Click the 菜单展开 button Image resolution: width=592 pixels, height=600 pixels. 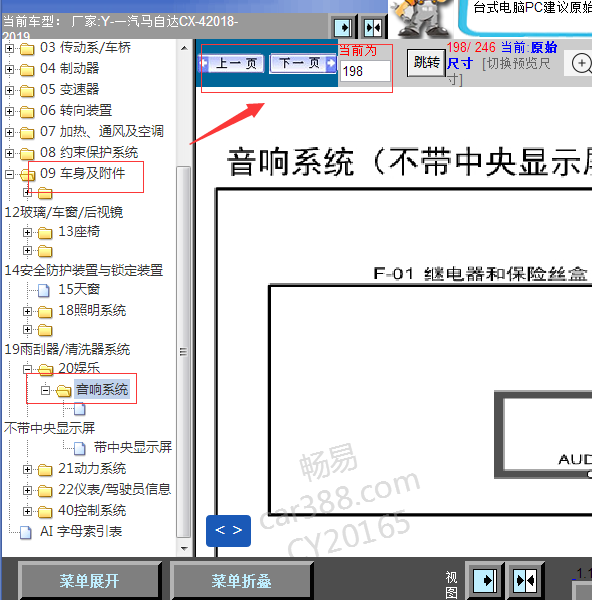[89, 581]
